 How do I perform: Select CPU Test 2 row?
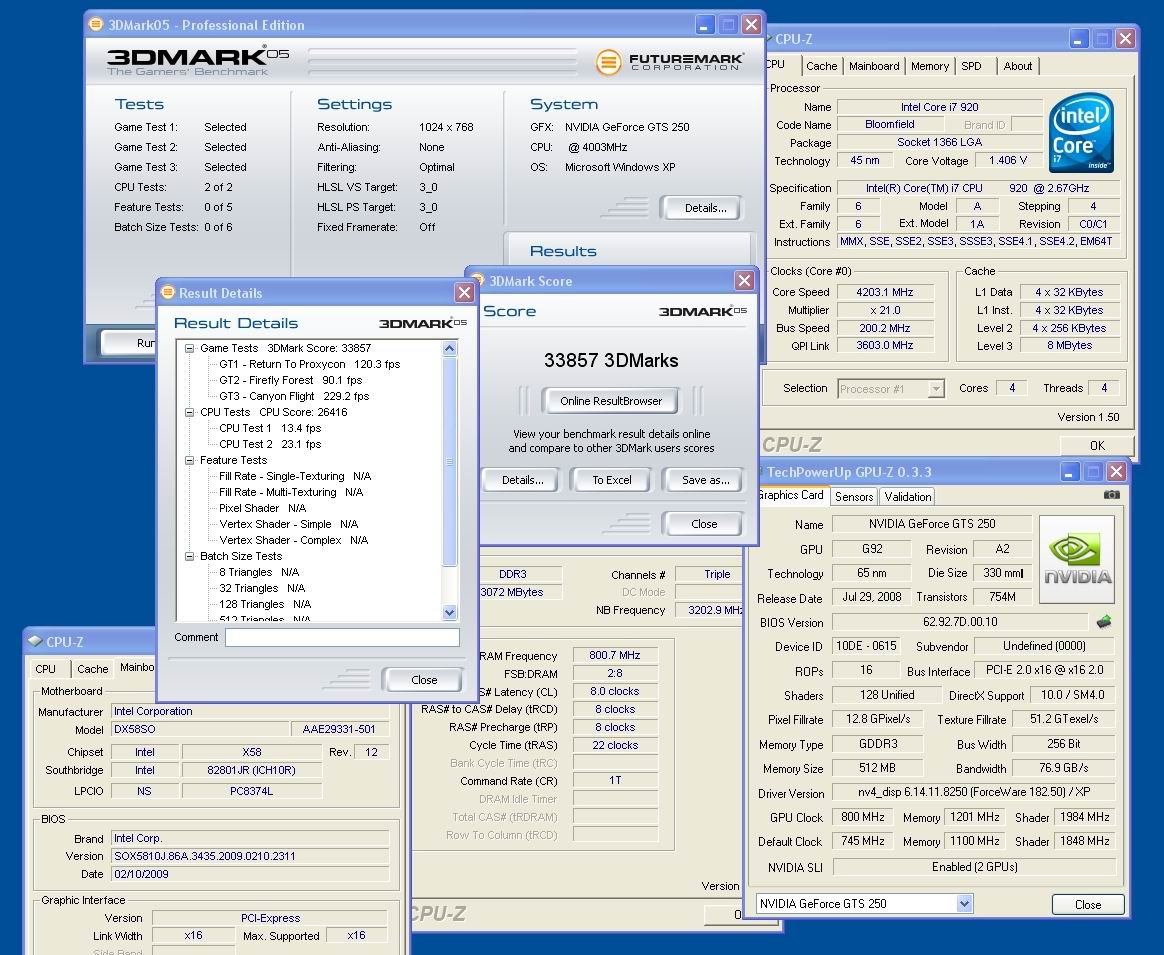tap(270, 444)
